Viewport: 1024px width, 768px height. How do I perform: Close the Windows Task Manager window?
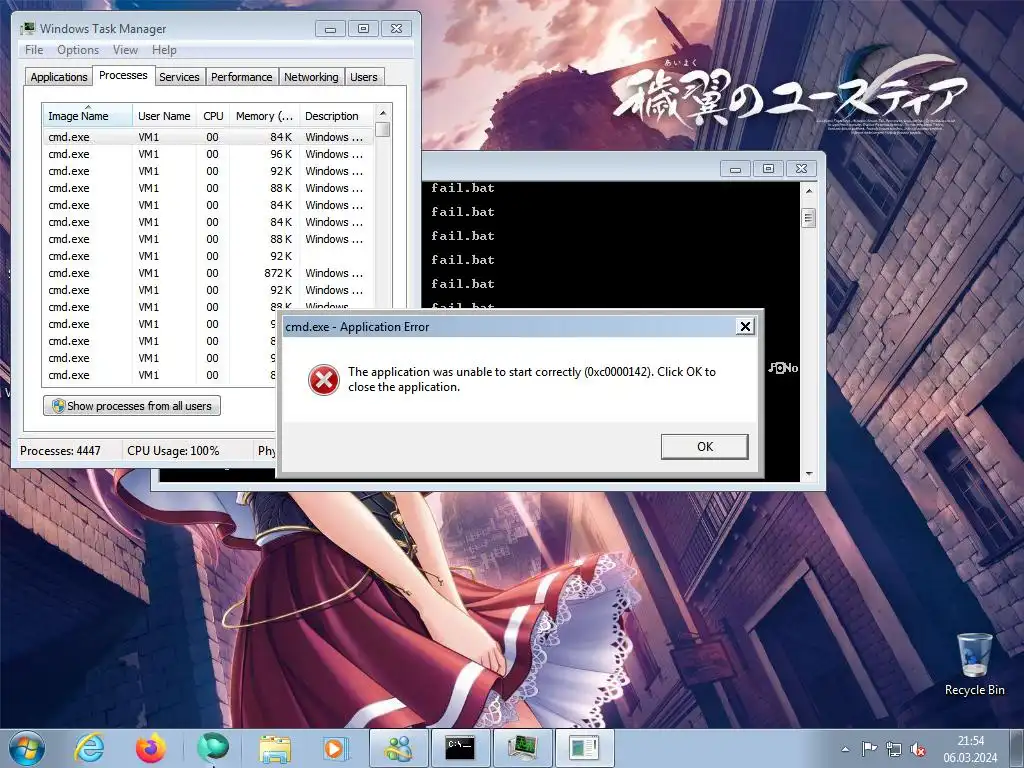(396, 28)
